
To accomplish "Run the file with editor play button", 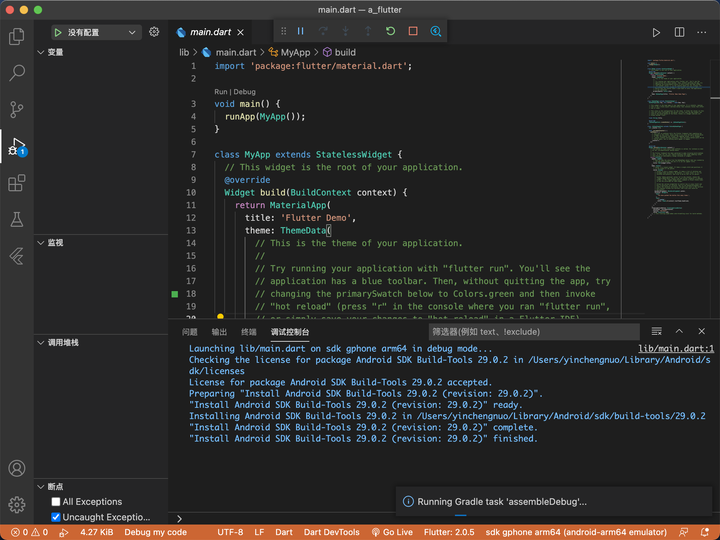I will (656, 33).
